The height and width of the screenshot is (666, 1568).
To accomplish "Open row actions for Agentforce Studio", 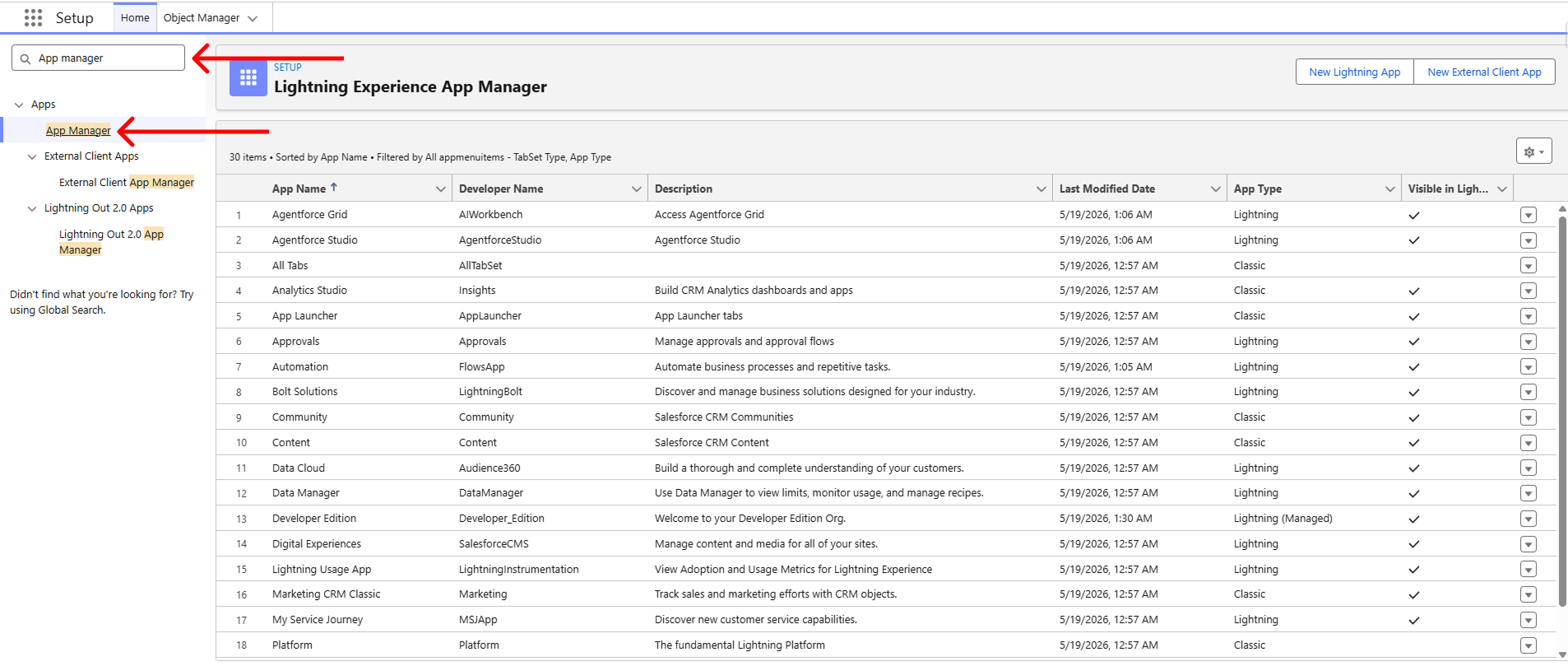I will 1529,240.
